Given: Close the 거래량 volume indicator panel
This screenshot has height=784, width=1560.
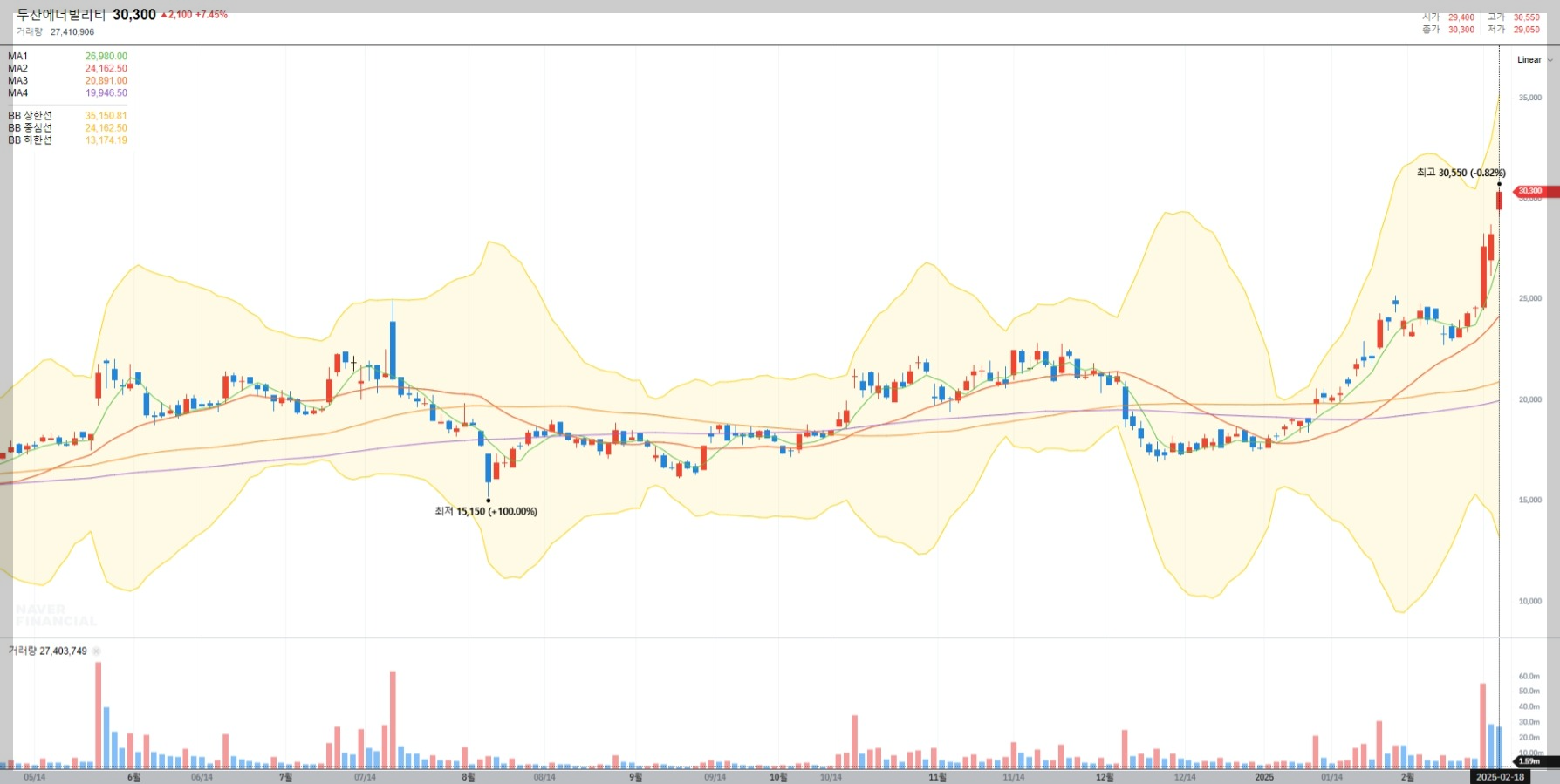Looking at the screenshot, I should click(96, 651).
